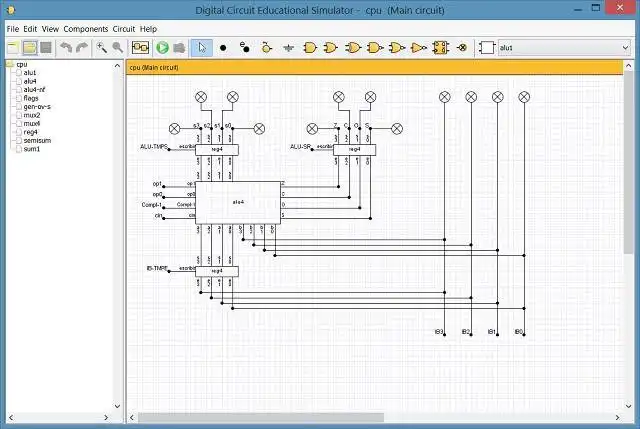Select the arrow pointer selection tool
This screenshot has height=429, width=640.
pos(202,48)
